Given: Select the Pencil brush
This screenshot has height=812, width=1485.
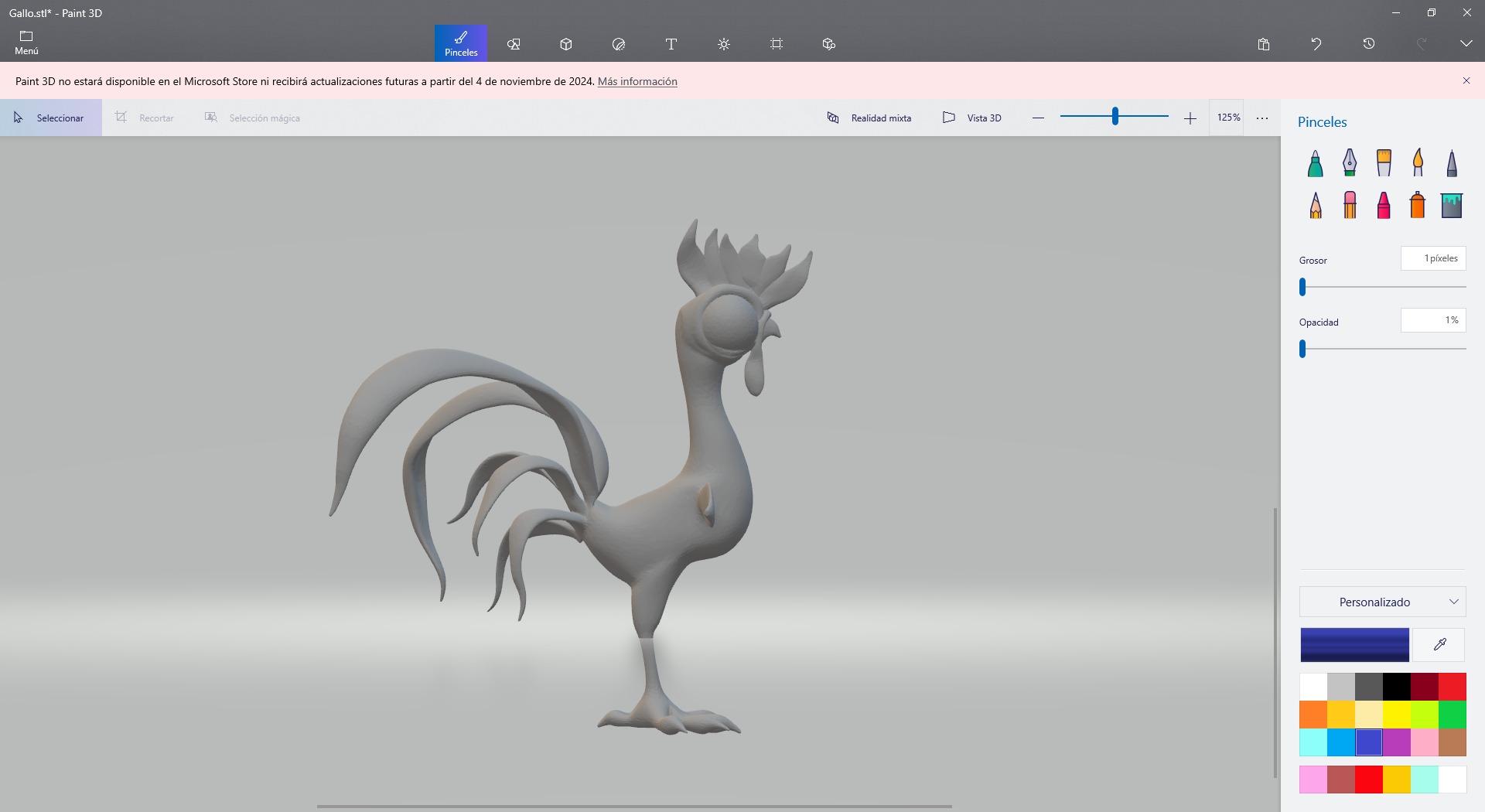Looking at the screenshot, I should (1316, 205).
